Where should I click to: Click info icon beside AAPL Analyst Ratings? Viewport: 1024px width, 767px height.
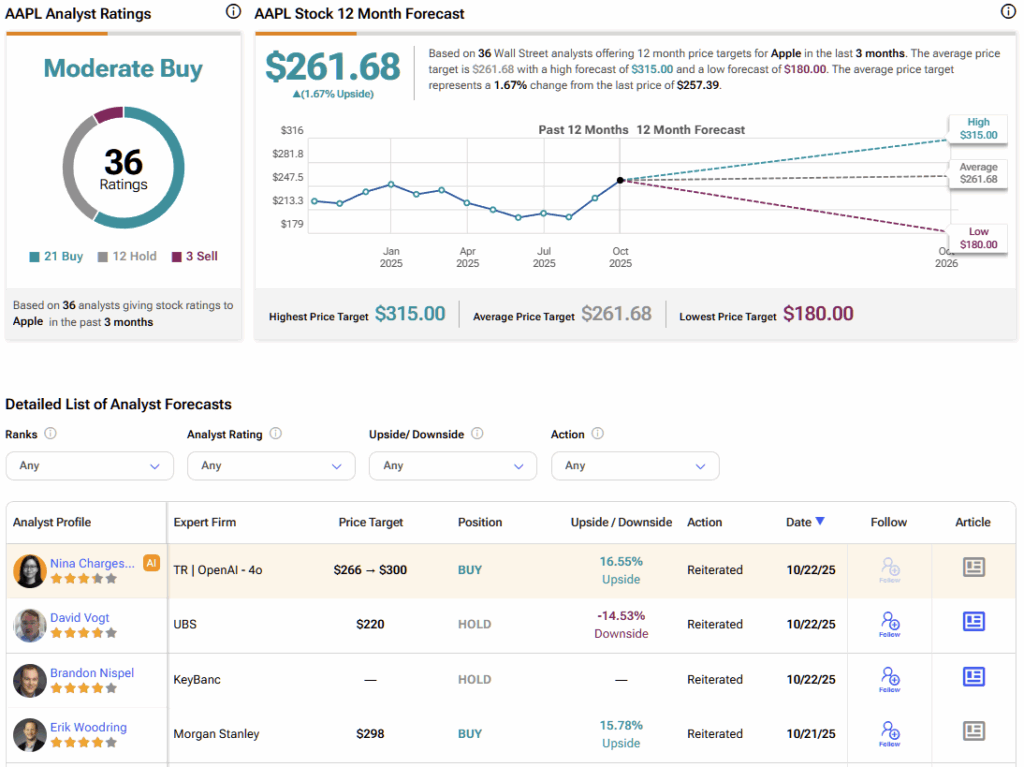pyautogui.click(x=233, y=13)
